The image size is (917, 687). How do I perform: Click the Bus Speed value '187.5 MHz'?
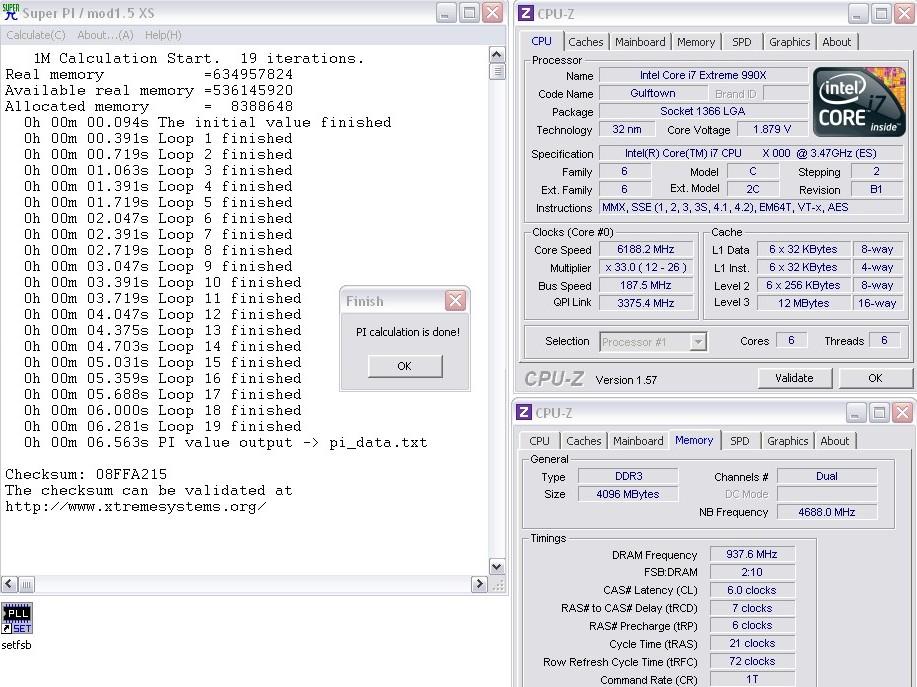(x=646, y=285)
